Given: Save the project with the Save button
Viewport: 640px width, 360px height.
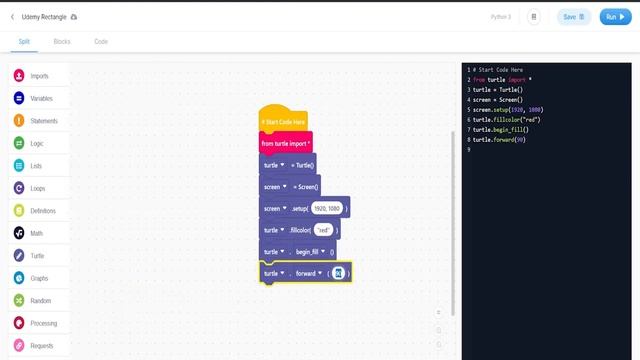Looking at the screenshot, I should point(574,17).
